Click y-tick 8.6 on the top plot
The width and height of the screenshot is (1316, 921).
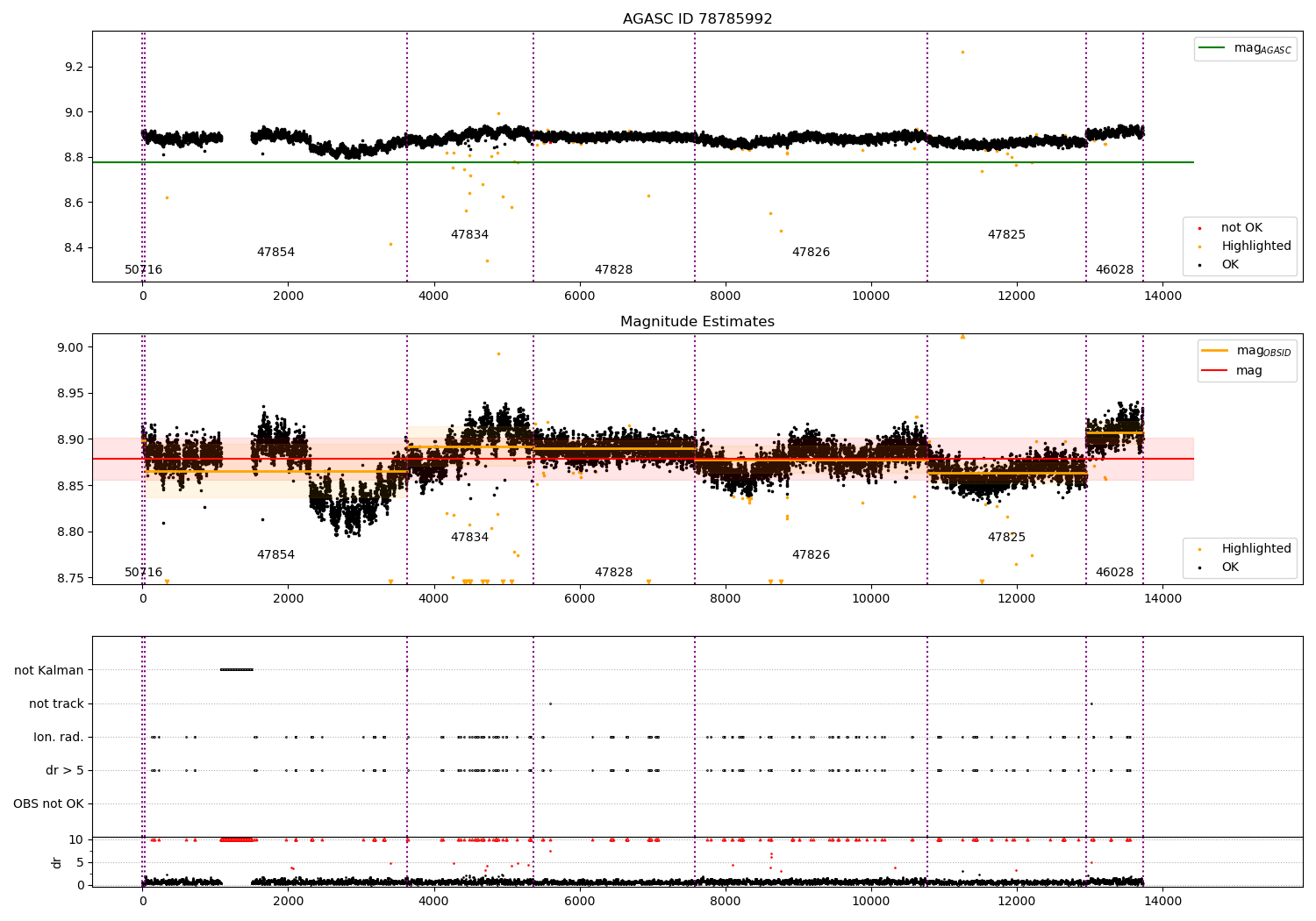pyautogui.click(x=73, y=203)
